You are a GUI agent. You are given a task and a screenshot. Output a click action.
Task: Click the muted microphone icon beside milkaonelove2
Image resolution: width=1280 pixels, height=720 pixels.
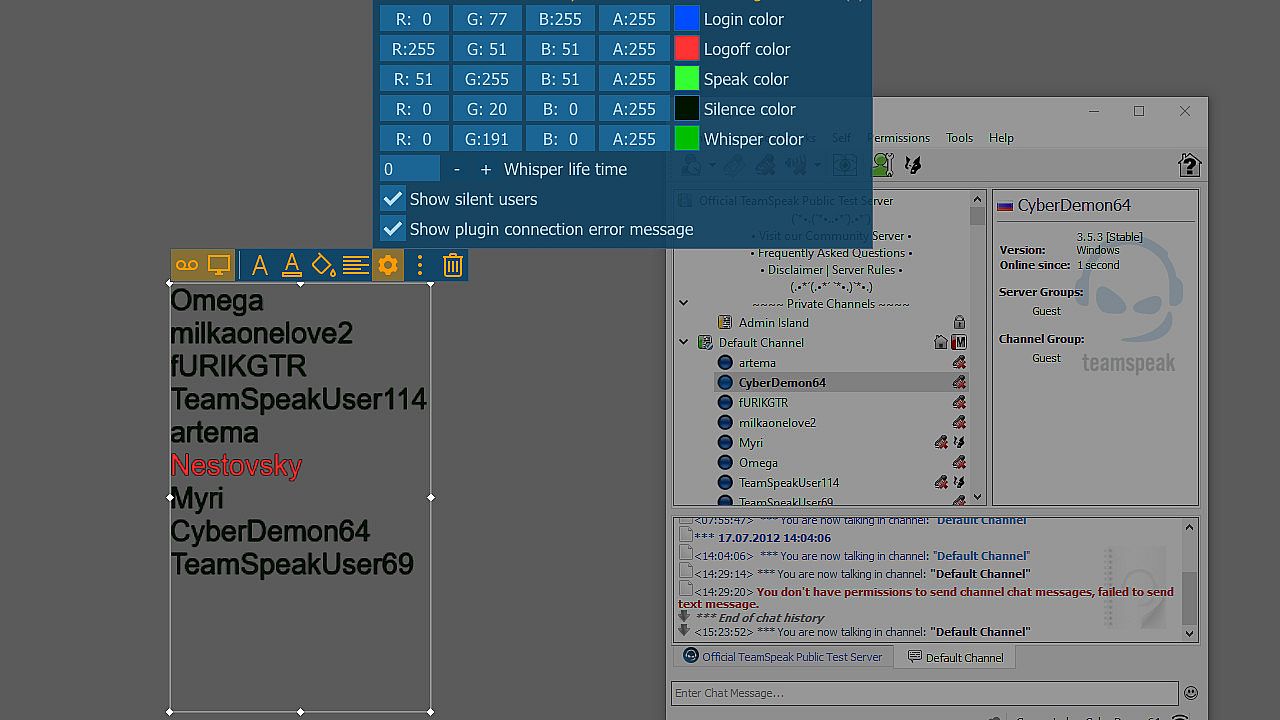pyautogui.click(x=959, y=422)
